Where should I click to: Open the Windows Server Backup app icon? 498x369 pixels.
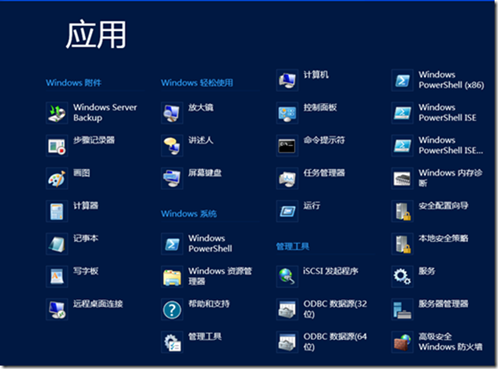pyautogui.click(x=57, y=113)
